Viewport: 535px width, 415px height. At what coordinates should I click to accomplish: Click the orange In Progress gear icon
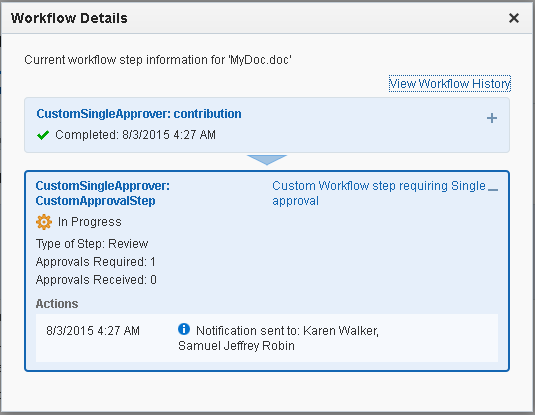pyautogui.click(x=44, y=222)
